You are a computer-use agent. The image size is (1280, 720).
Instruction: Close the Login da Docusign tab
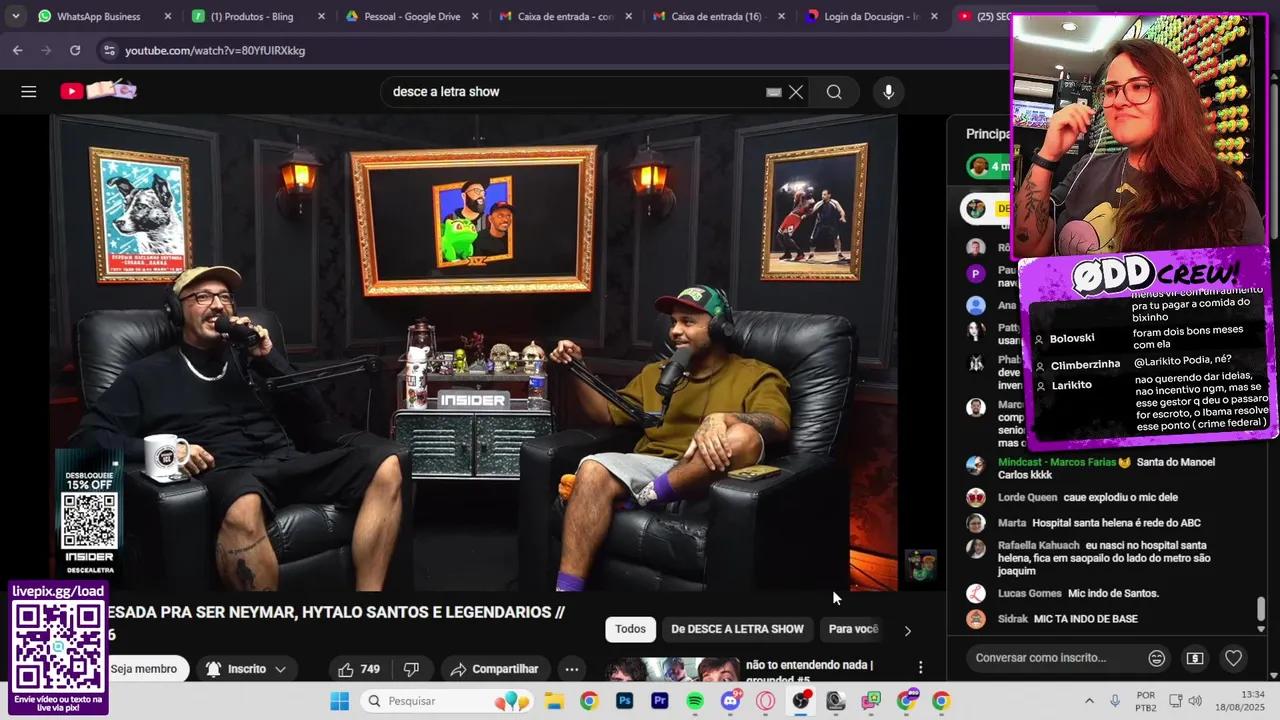[x=934, y=16]
